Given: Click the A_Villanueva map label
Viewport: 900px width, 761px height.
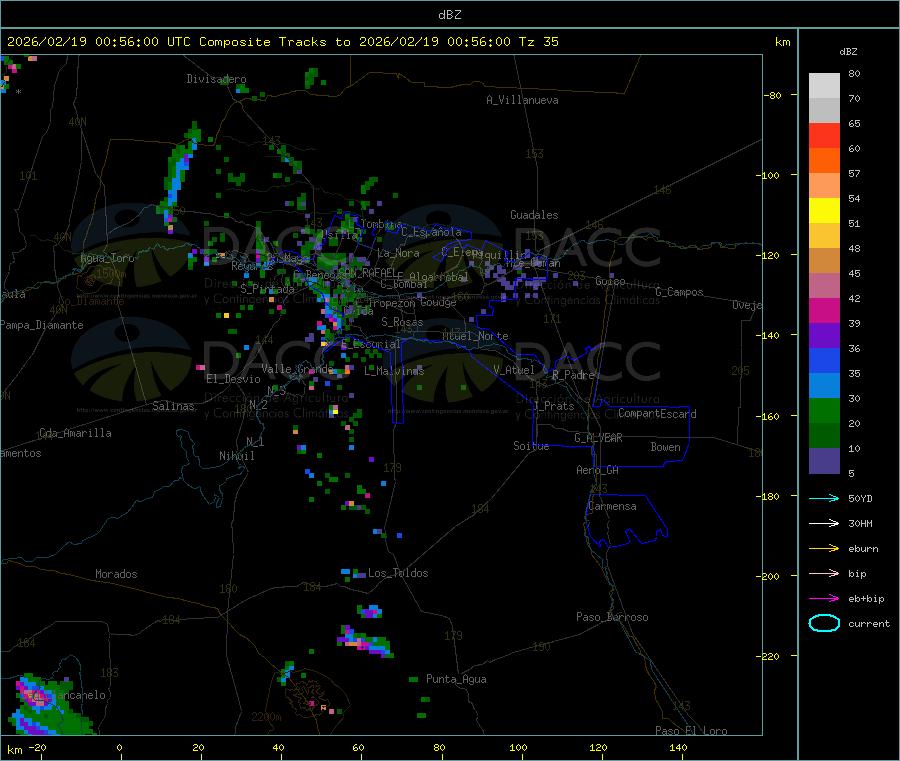Looking at the screenshot, I should tap(522, 100).
